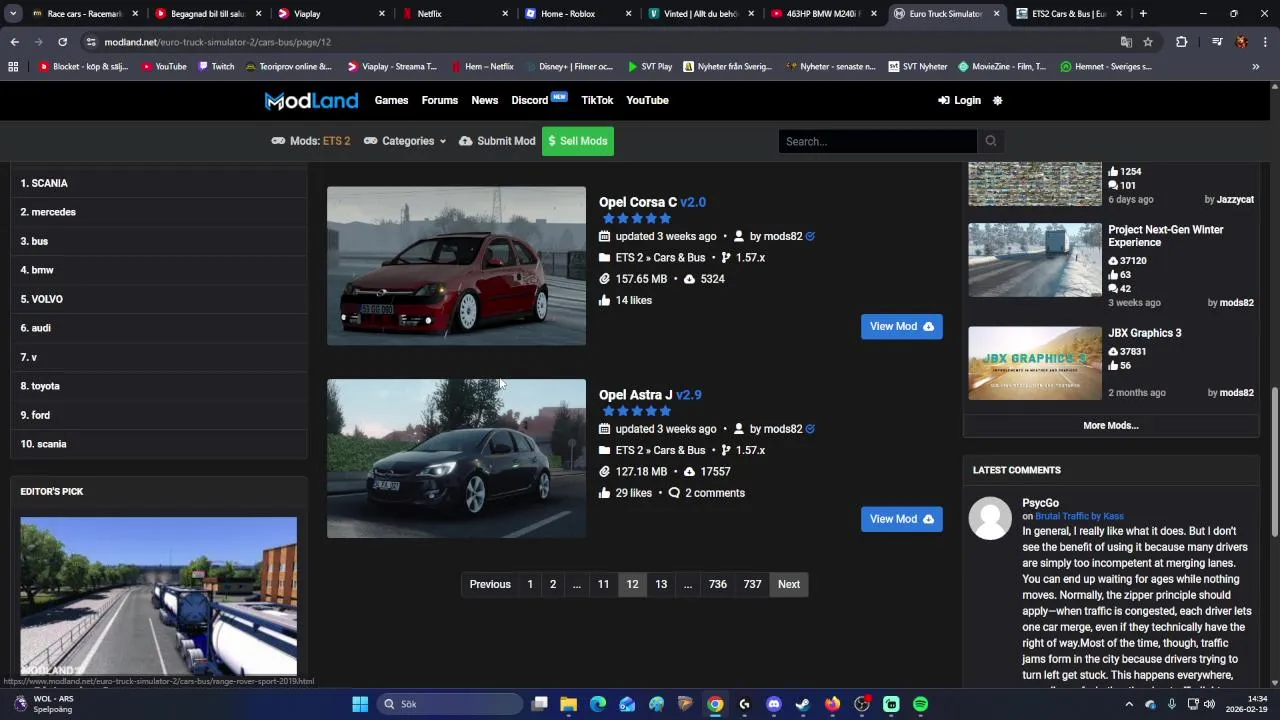Viewport: 1280px width, 720px height.
Task: Go back with the browser back arrow
Action: pos(14,42)
